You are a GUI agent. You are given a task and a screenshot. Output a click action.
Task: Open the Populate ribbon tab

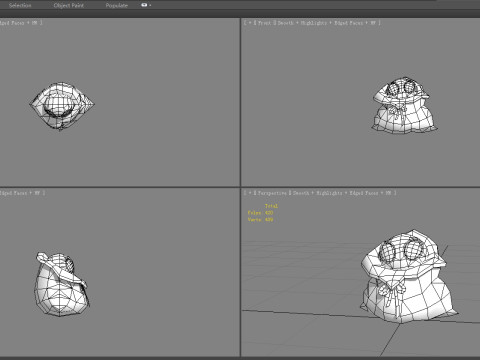(117, 5)
